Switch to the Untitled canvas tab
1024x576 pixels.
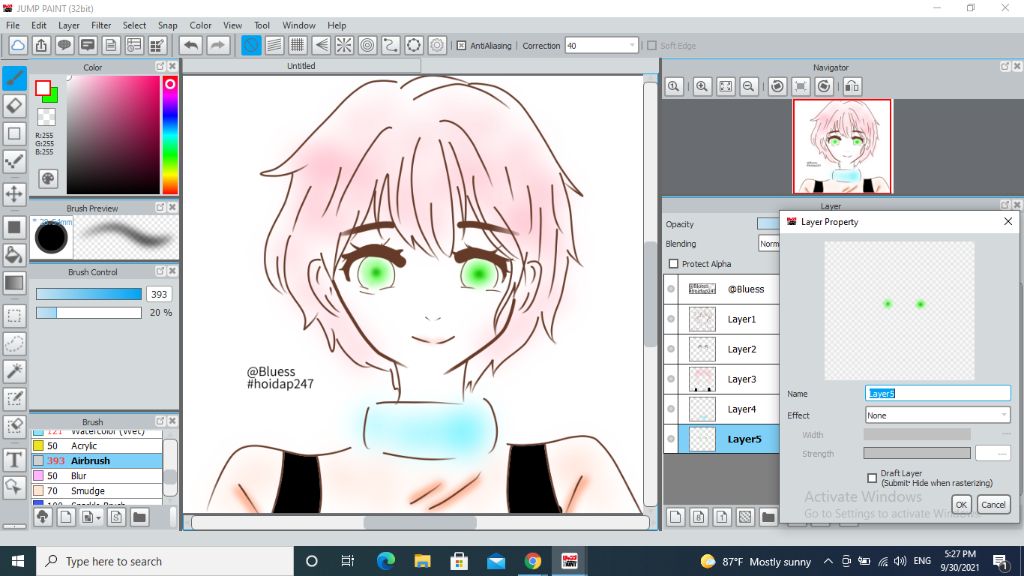pyautogui.click(x=301, y=66)
